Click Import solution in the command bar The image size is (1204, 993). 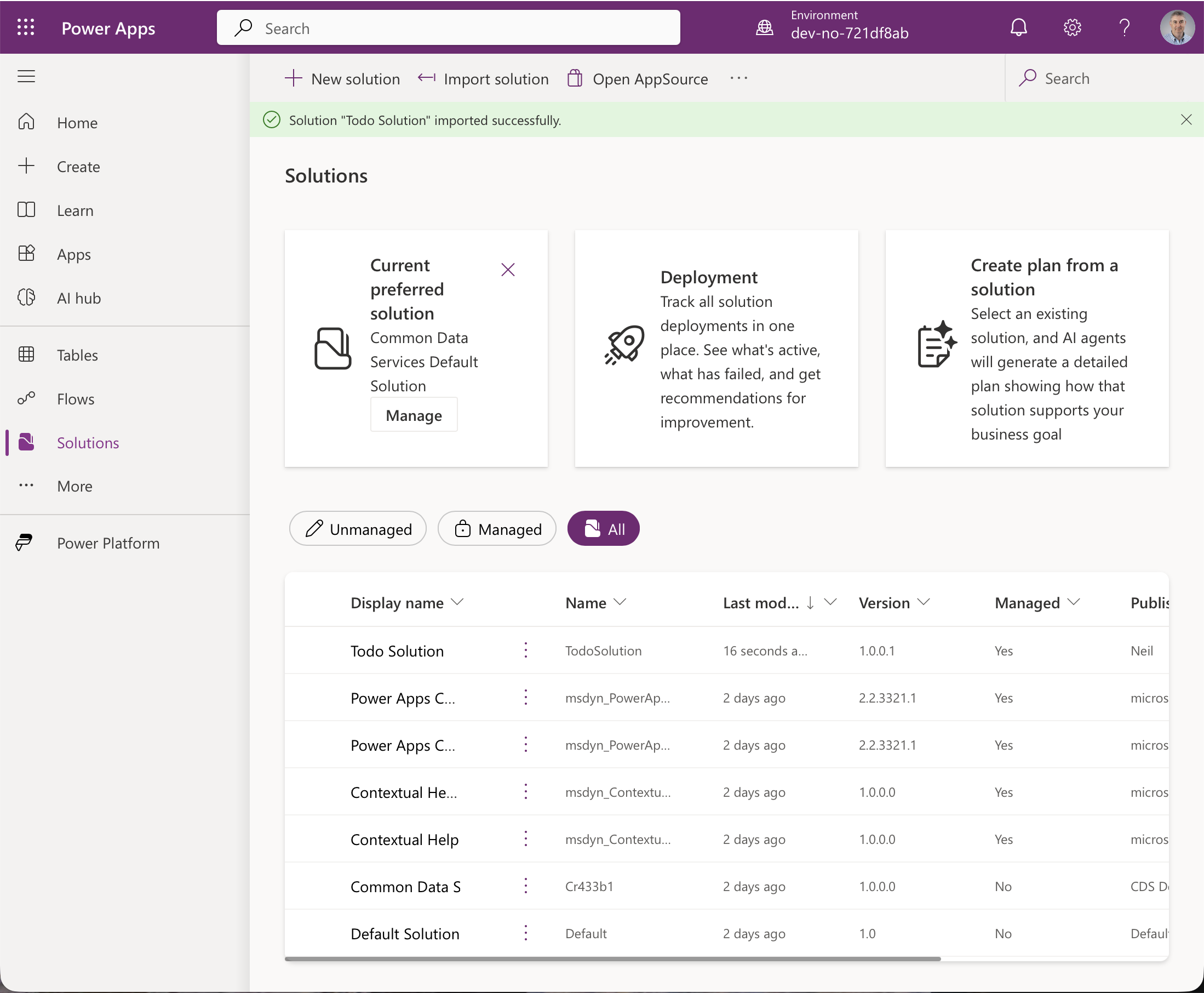[483, 78]
